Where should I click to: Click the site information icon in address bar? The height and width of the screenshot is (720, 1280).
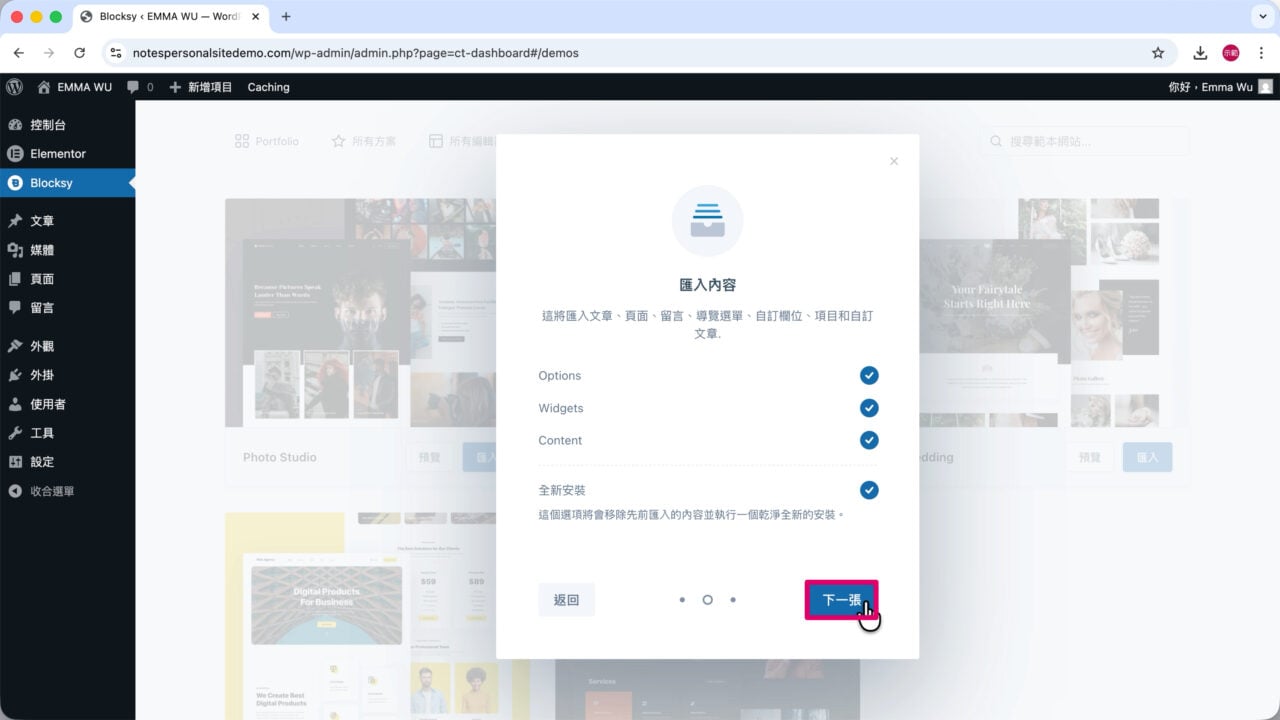click(116, 53)
